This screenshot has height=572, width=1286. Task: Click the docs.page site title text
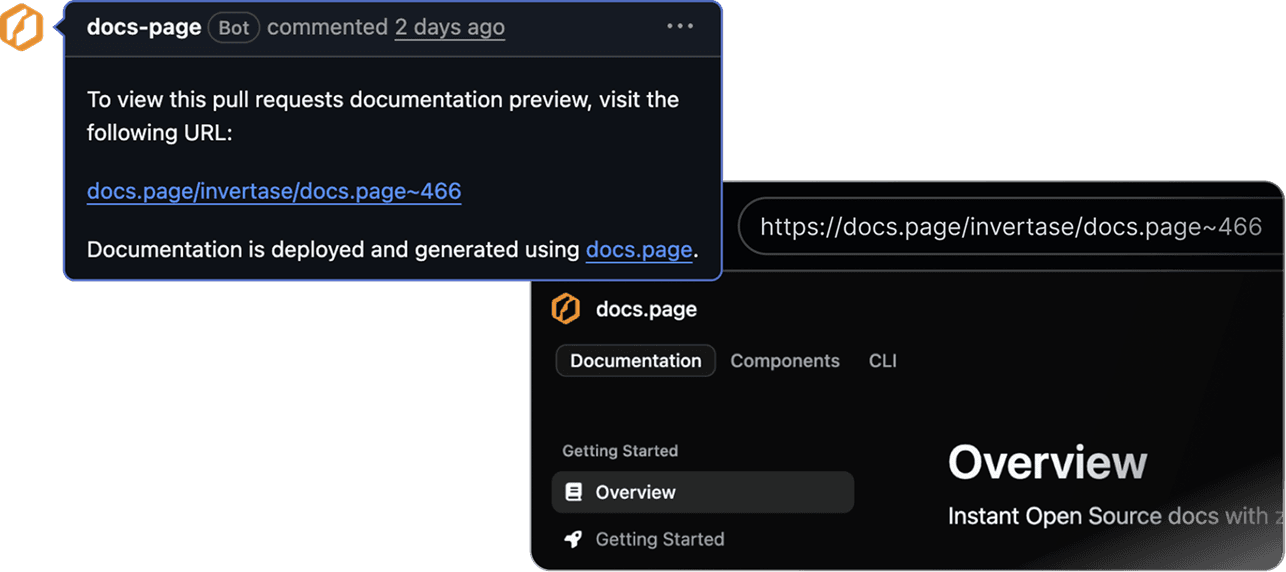pos(646,309)
